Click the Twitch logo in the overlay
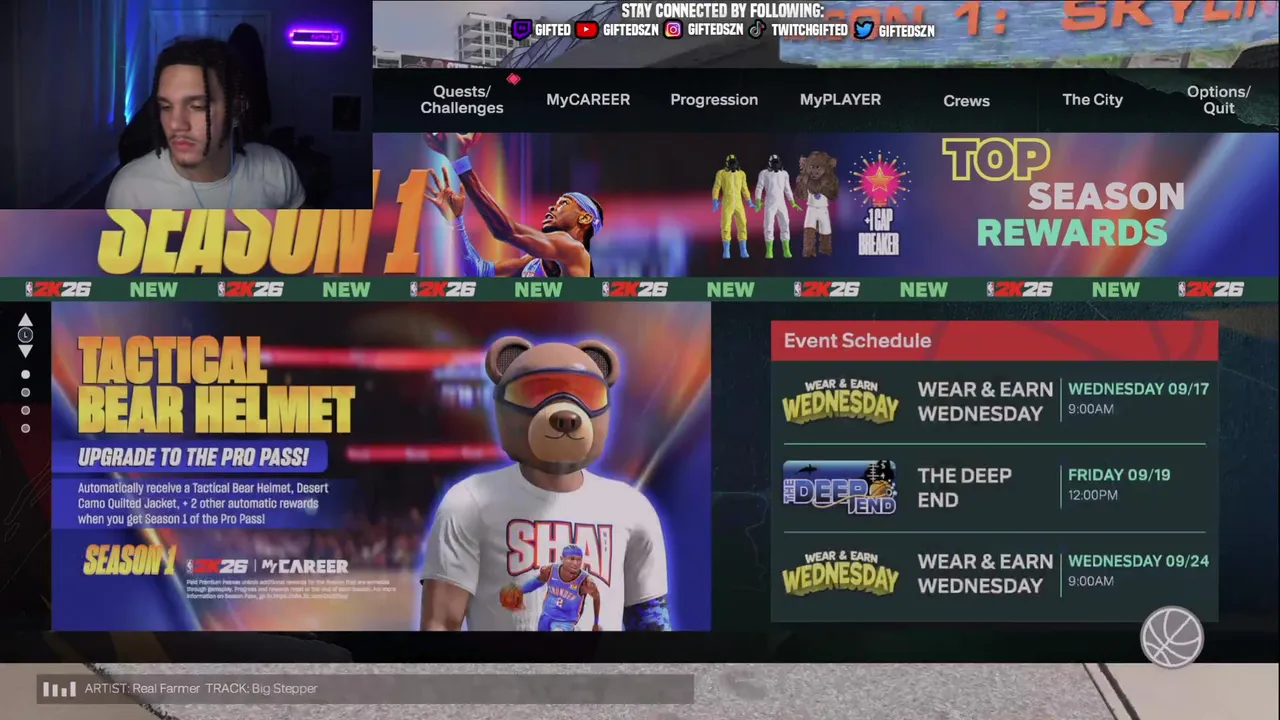The width and height of the screenshot is (1280, 720). tap(521, 30)
